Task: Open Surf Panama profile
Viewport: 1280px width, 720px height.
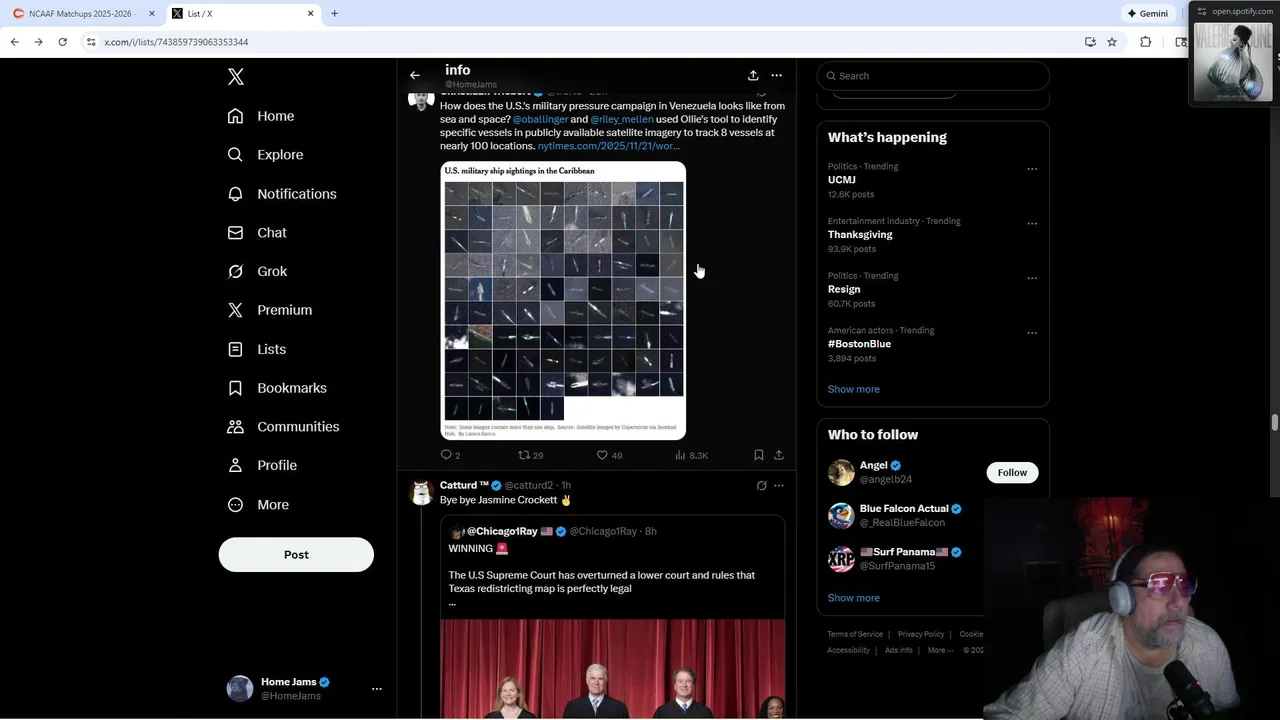Action: [904, 552]
